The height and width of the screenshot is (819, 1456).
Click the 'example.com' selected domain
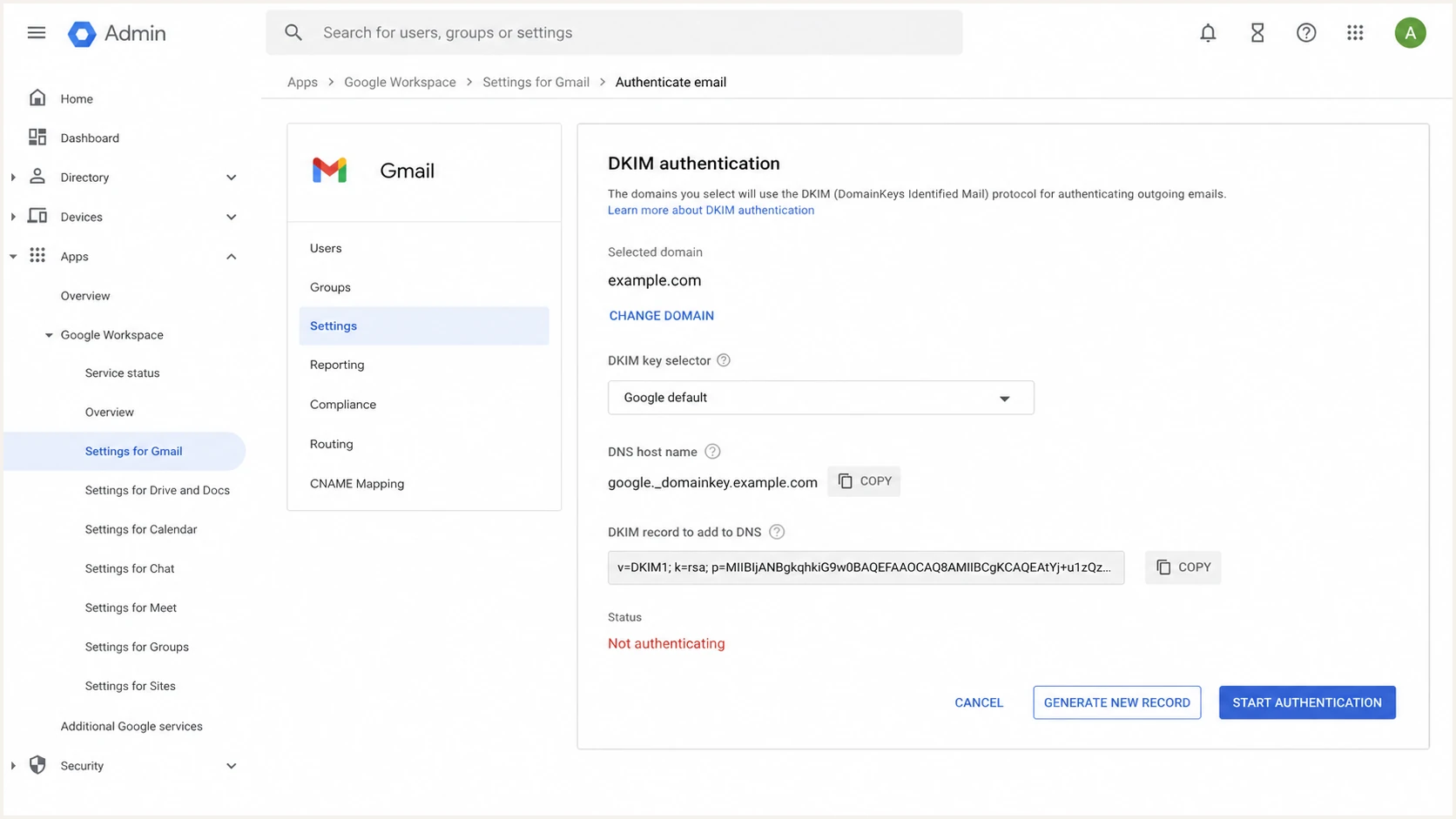tap(654, 280)
